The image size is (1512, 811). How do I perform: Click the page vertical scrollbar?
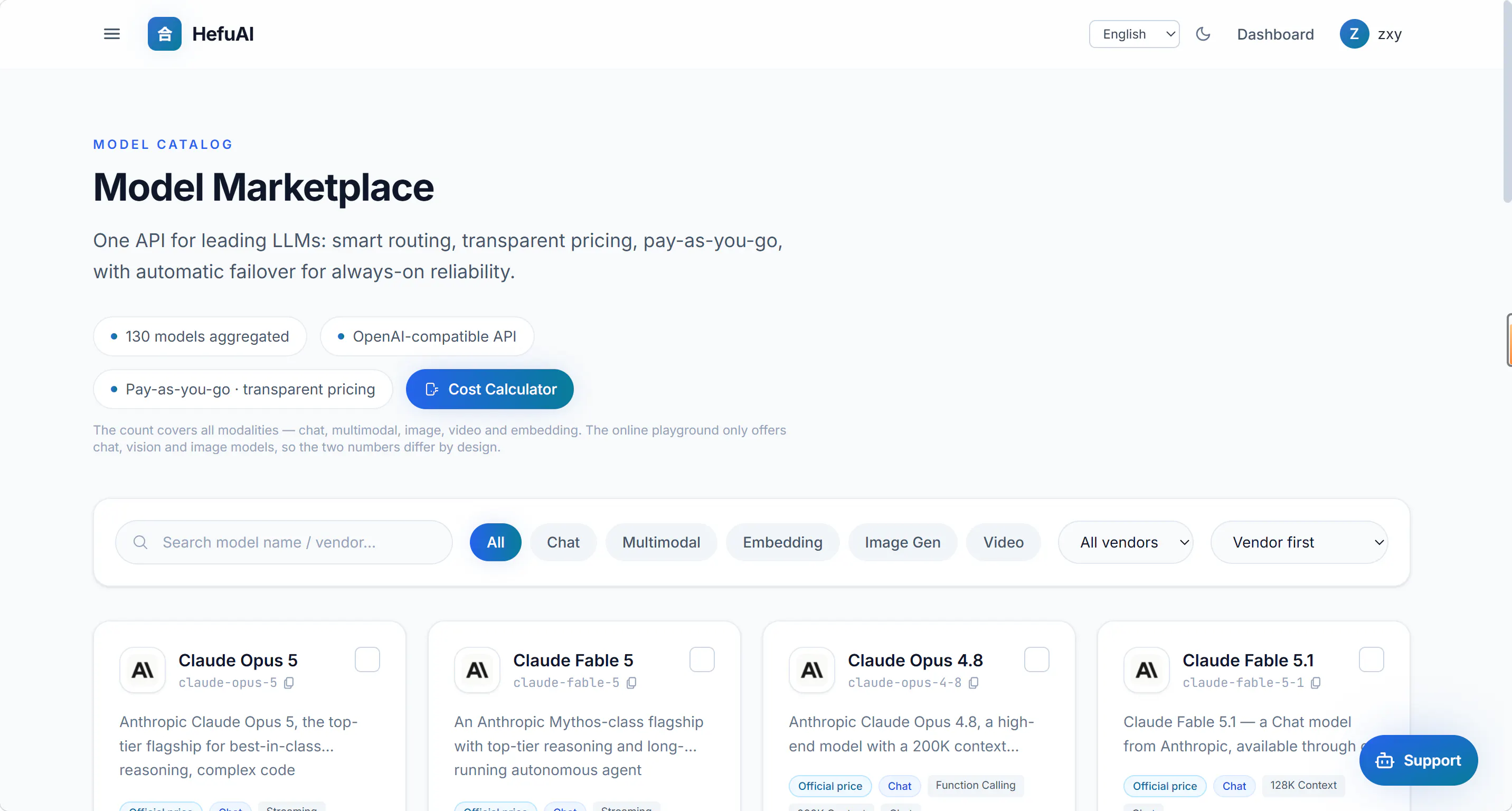1507,101
